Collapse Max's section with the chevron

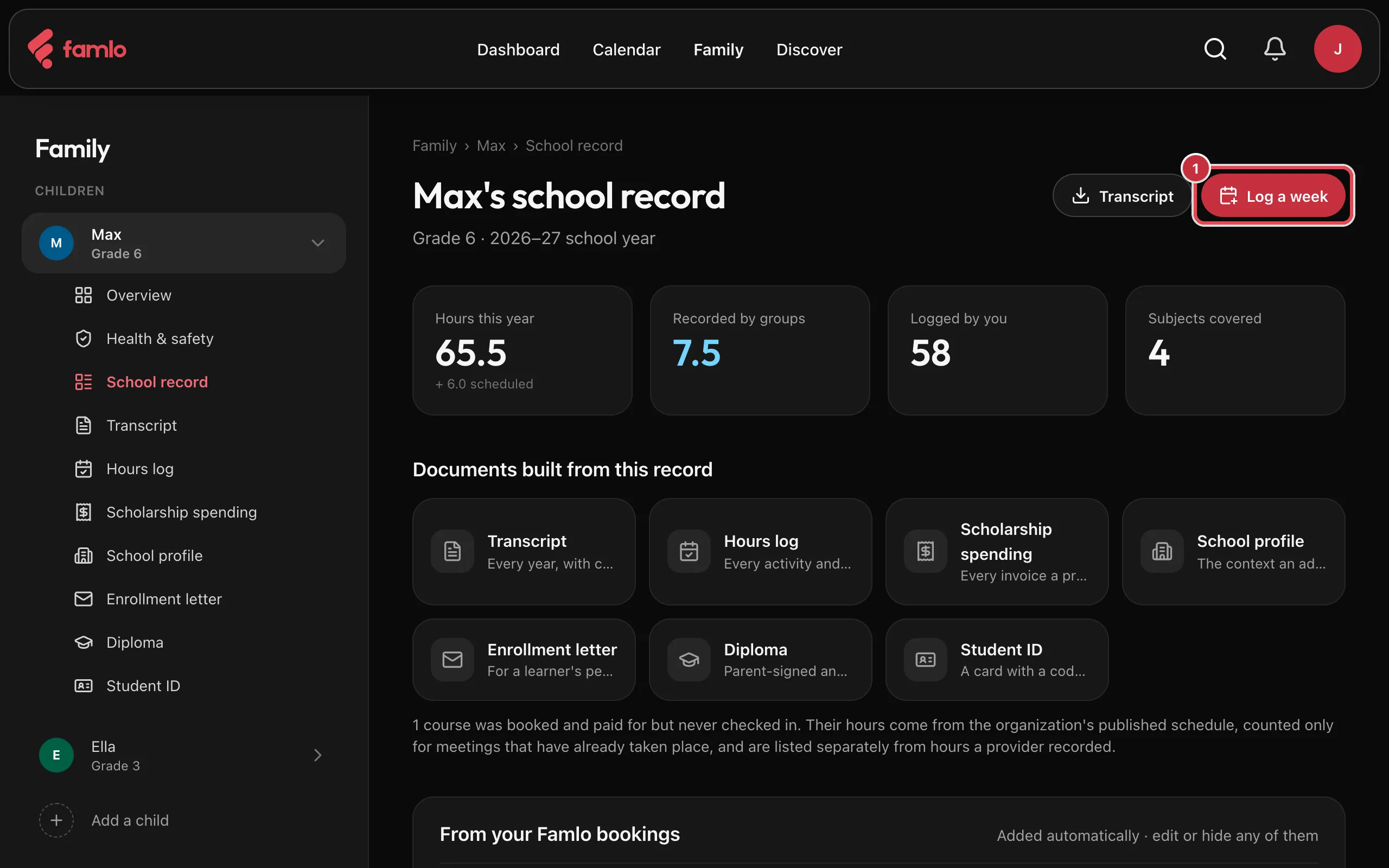(317, 243)
